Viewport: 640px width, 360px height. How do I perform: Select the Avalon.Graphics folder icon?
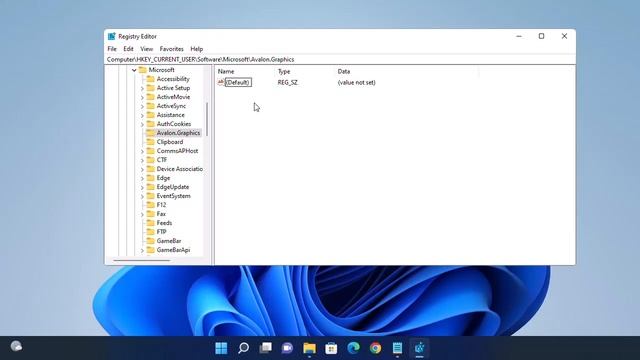pyautogui.click(x=151, y=133)
